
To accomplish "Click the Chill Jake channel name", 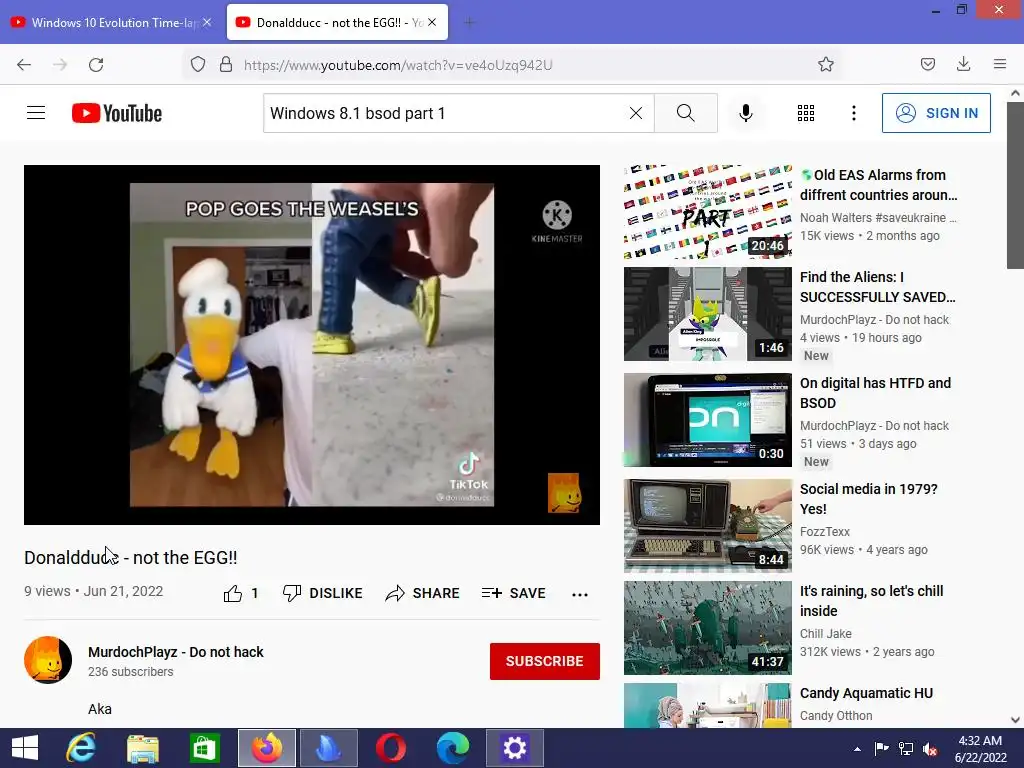I will 825,633.
